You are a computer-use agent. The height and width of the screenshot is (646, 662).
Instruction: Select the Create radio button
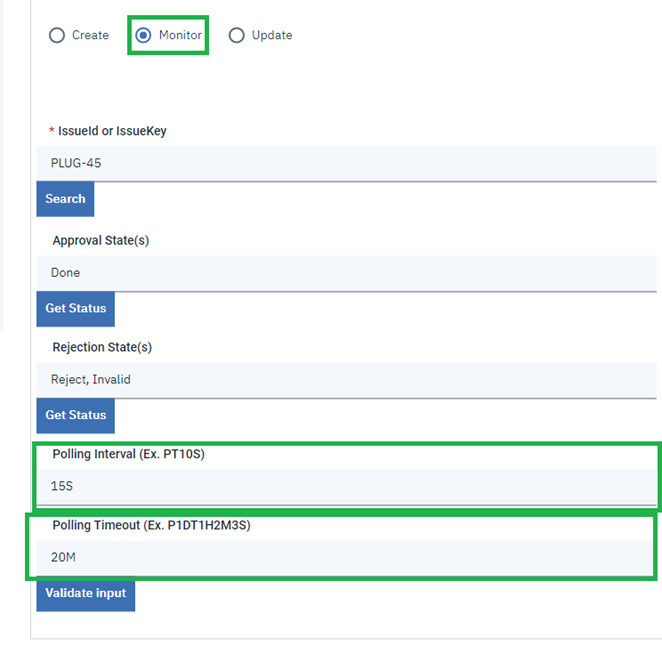coord(57,35)
